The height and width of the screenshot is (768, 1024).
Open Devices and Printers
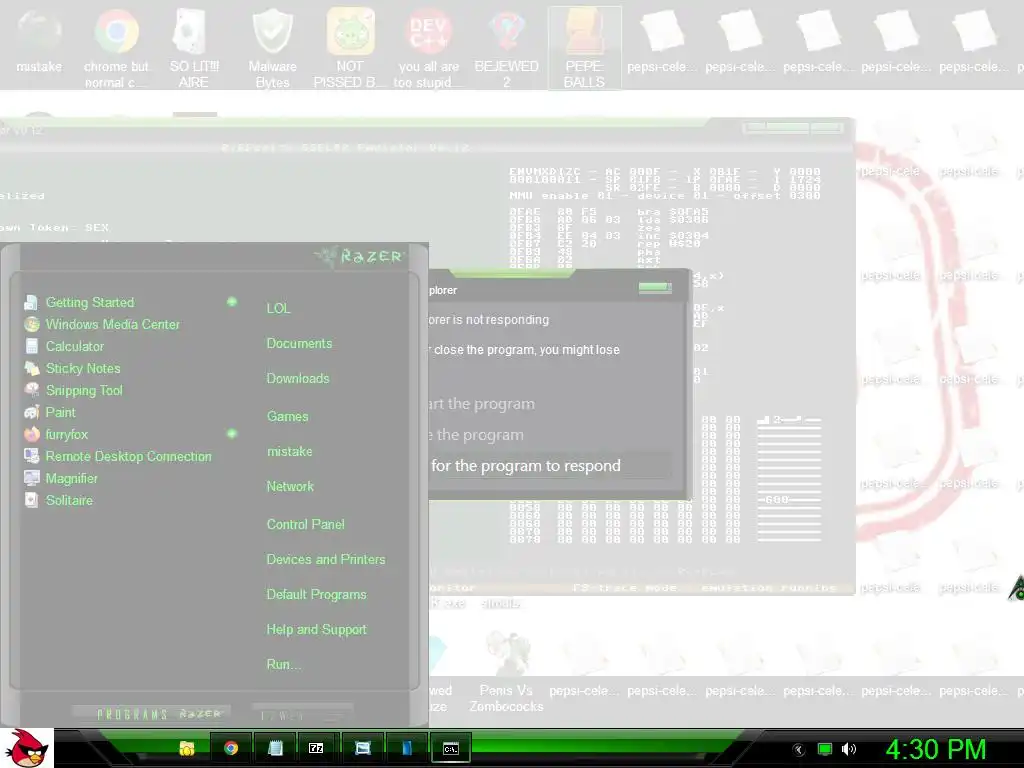(x=326, y=560)
